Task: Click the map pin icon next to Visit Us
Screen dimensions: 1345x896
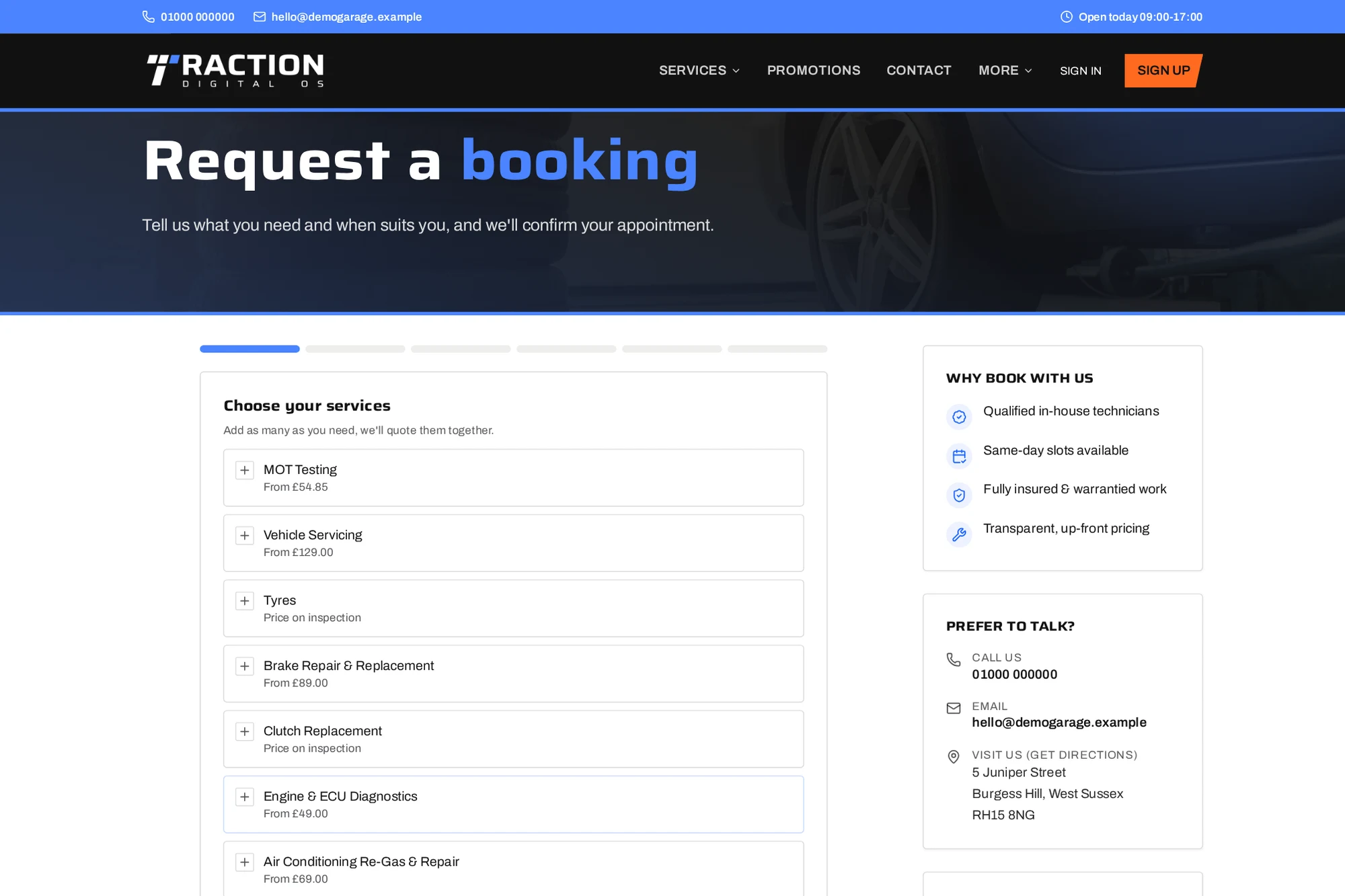Action: coord(954,757)
